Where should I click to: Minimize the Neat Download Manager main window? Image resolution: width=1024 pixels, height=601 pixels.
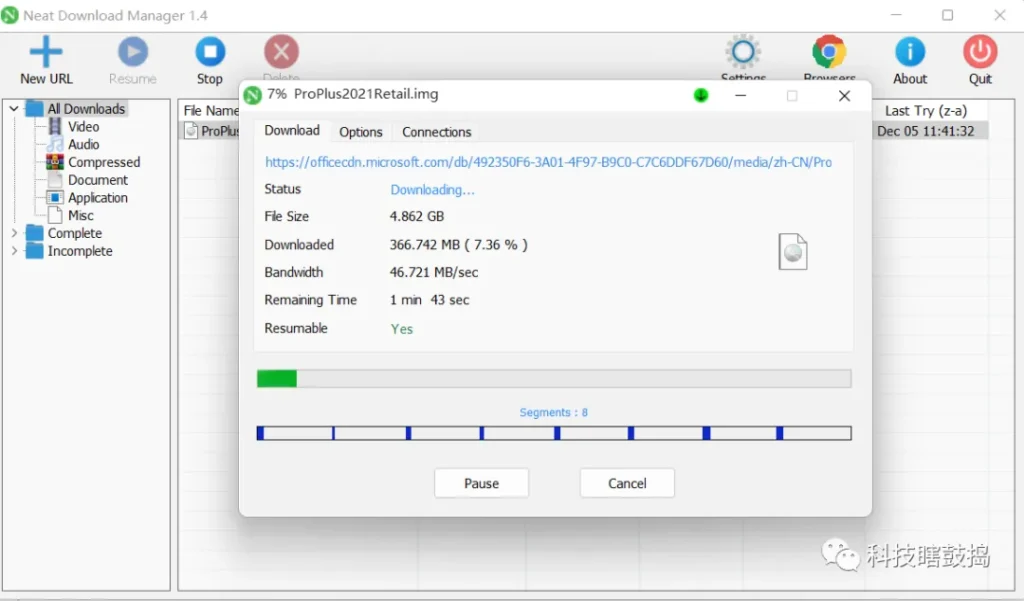pos(896,14)
